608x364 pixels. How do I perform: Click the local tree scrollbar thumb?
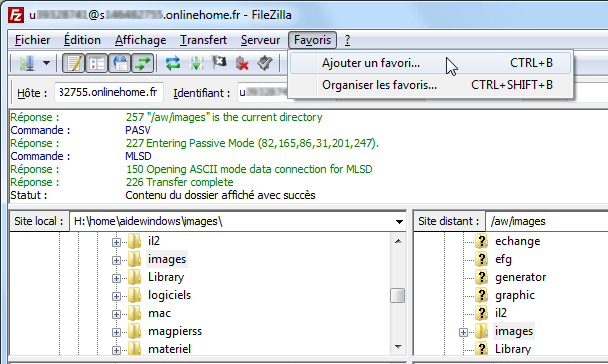(398, 295)
